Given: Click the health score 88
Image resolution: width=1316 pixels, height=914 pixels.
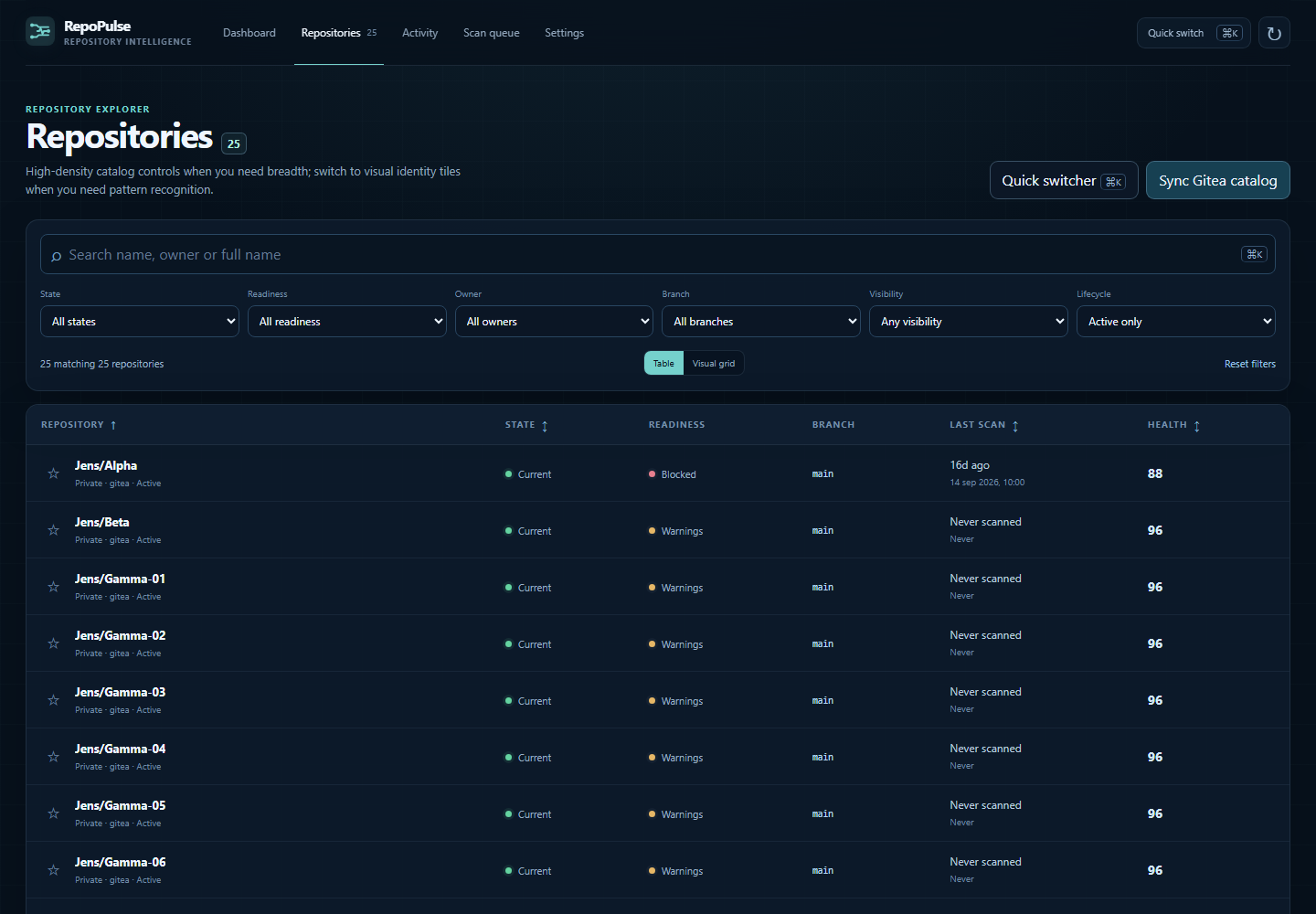Looking at the screenshot, I should tap(1155, 473).
